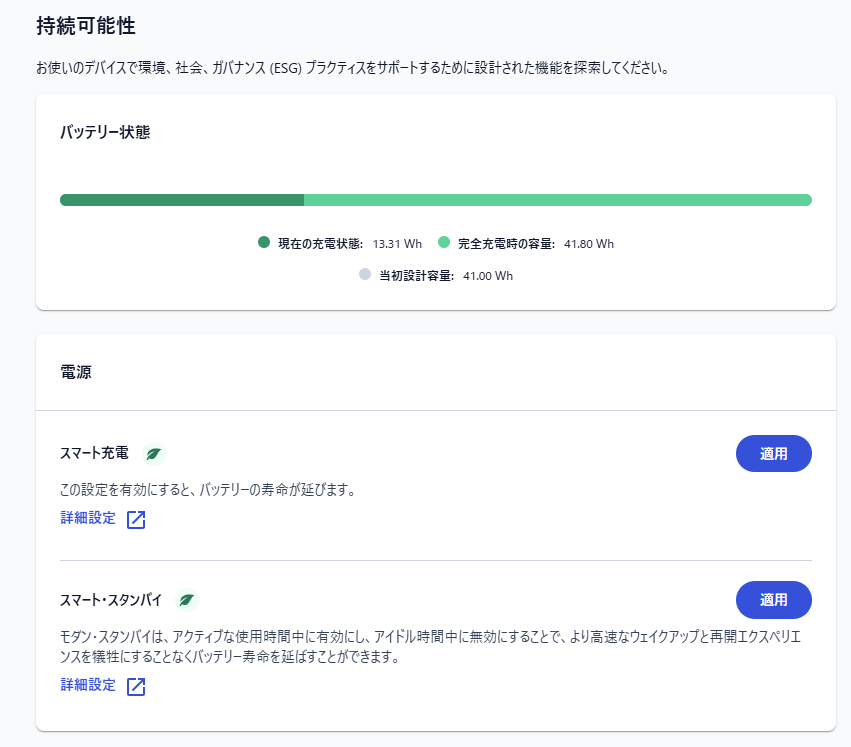The height and width of the screenshot is (747, 851).
Task: Click the 電源 section header
Action: 77,372
